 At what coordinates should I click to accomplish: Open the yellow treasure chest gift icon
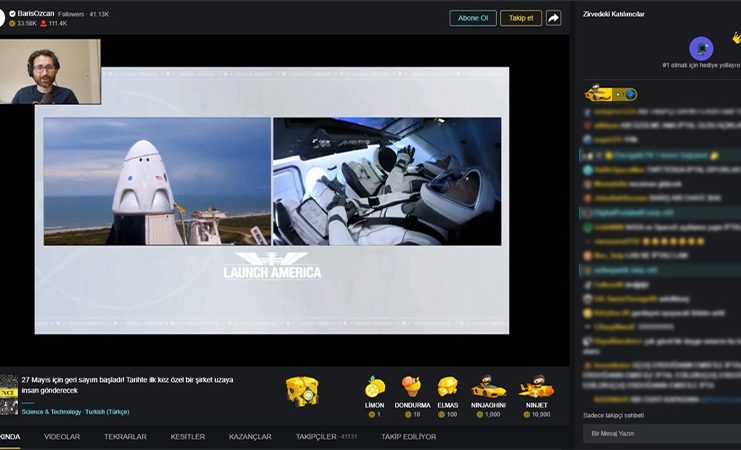(x=302, y=391)
